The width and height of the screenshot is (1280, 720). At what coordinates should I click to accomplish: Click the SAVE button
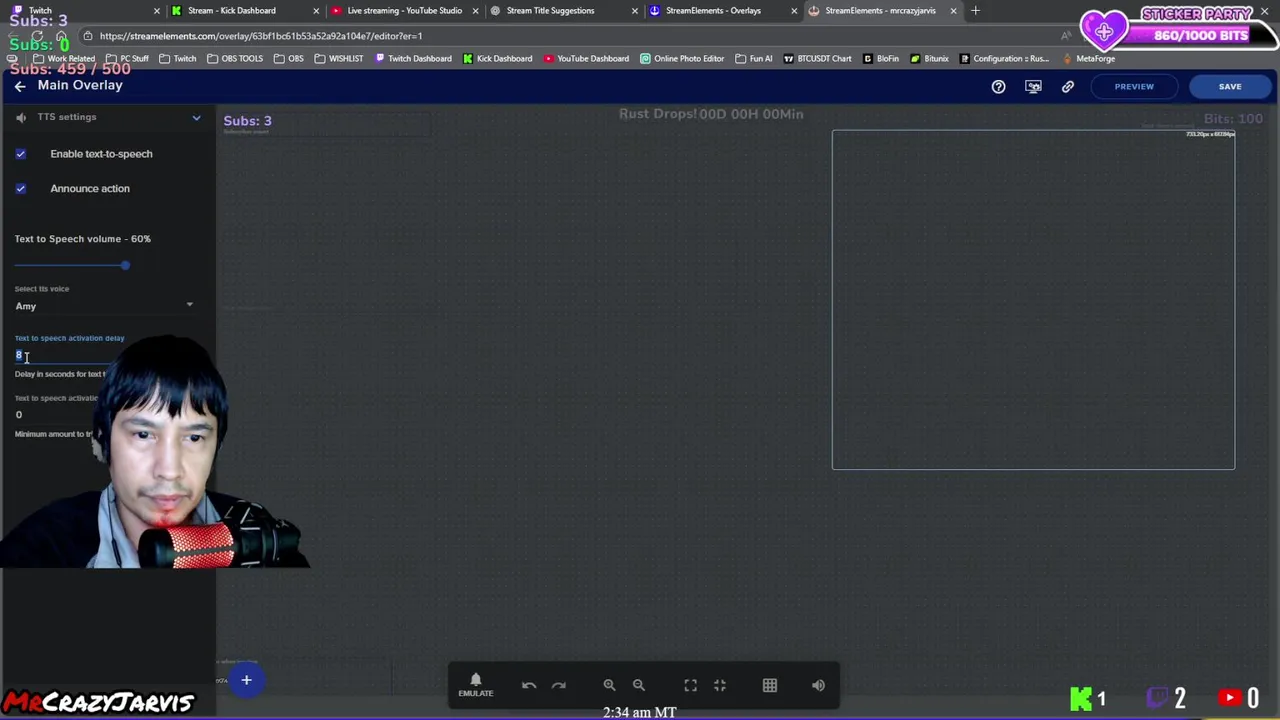[x=1230, y=86]
